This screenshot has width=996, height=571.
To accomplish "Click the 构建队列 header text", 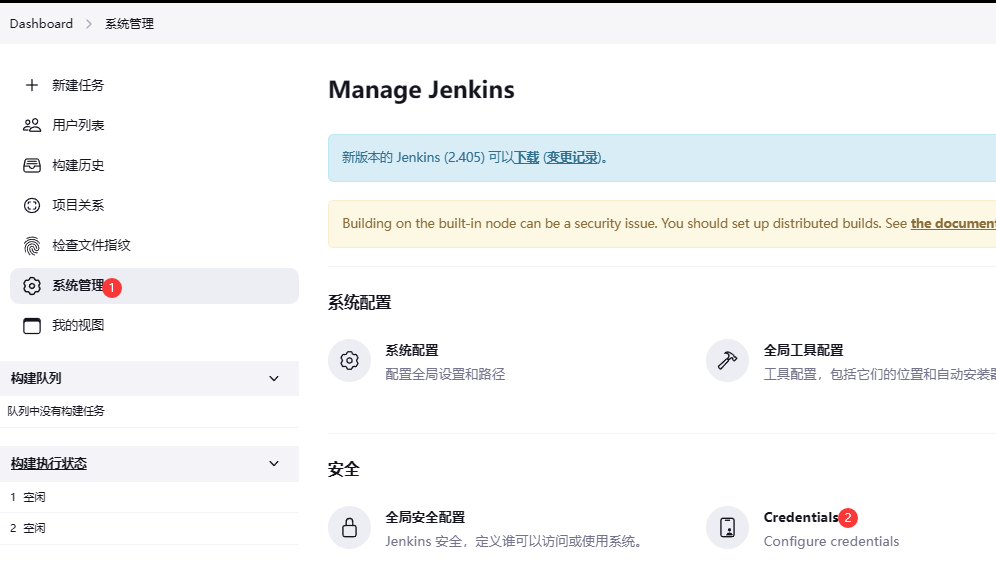I will click(x=36, y=379).
